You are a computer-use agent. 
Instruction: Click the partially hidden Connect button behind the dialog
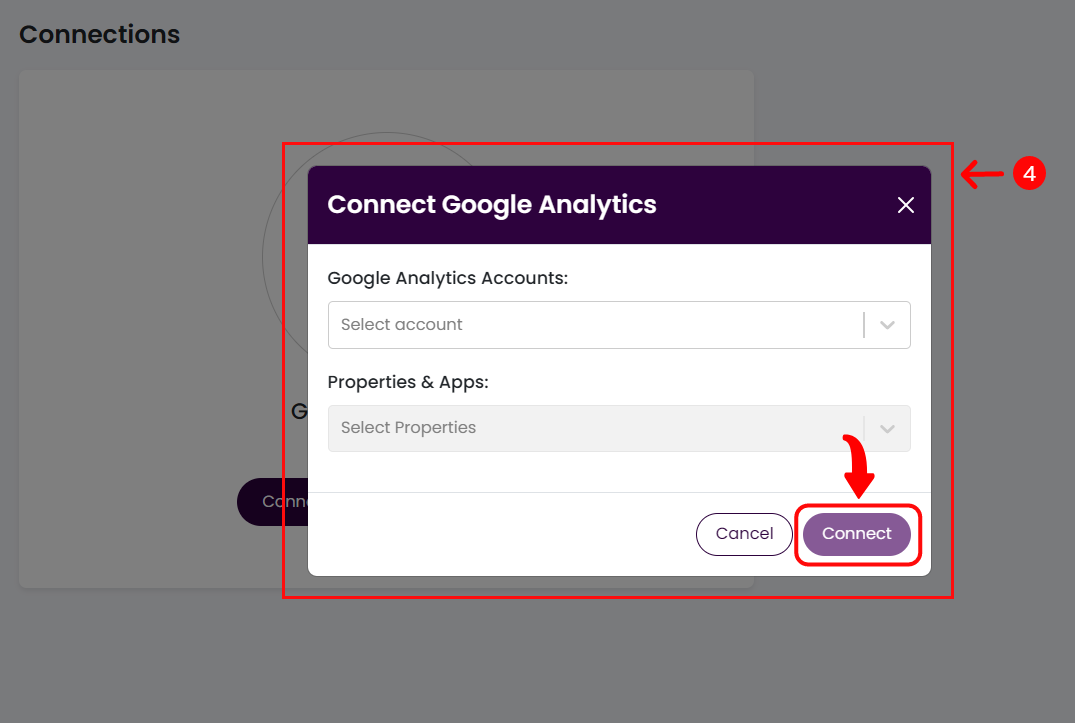[x=270, y=501]
